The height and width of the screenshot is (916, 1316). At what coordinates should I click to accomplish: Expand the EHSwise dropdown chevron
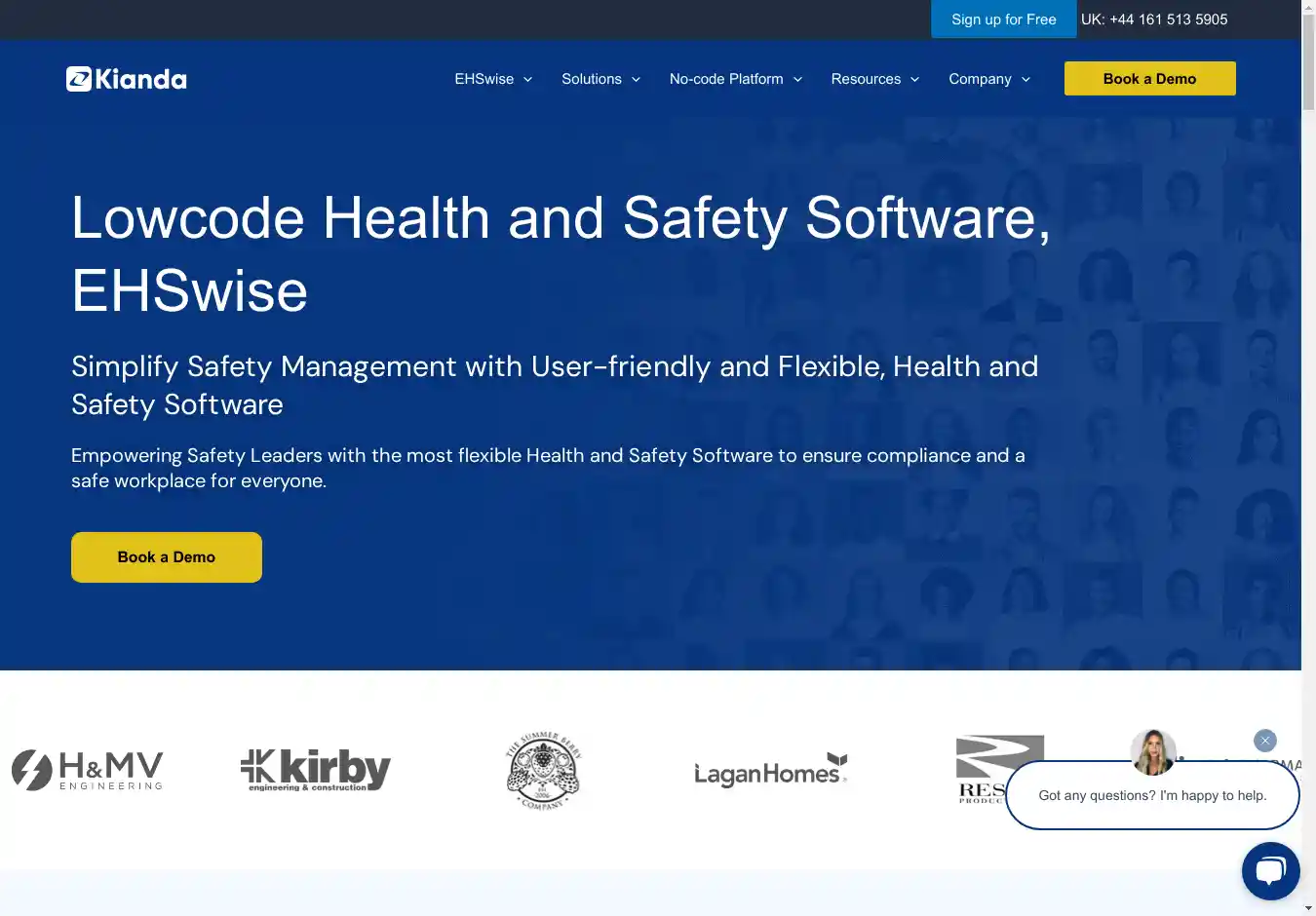pos(528,80)
